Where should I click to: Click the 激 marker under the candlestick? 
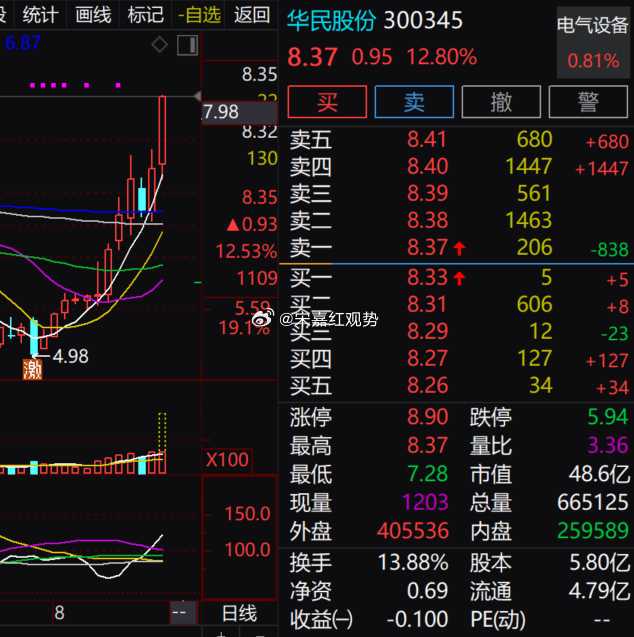tap(32, 369)
